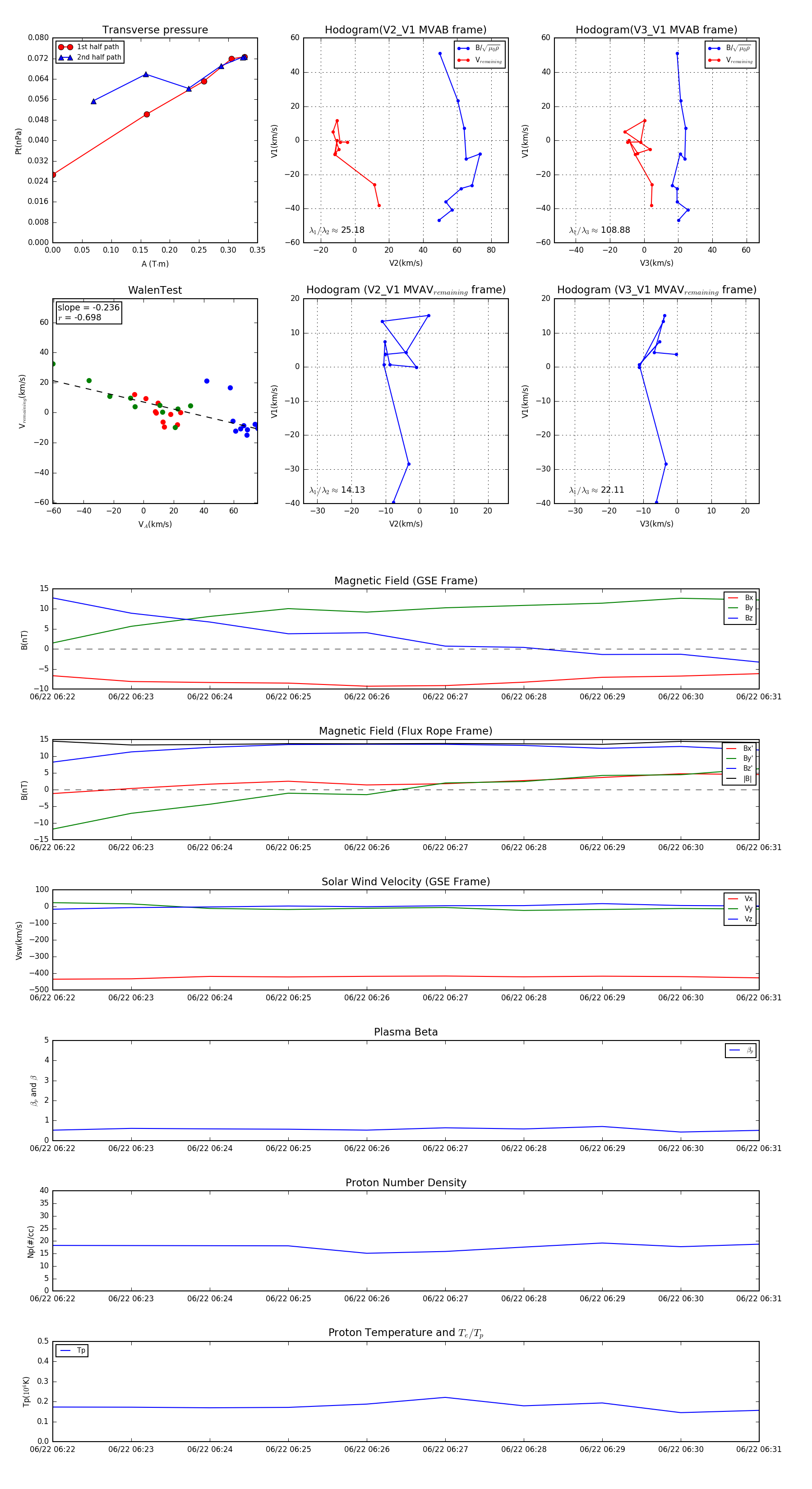Viewport: 812px width, 1489px height.
Task: Click the 'βp' legend in Plasma Beta
Action: coord(741,1050)
